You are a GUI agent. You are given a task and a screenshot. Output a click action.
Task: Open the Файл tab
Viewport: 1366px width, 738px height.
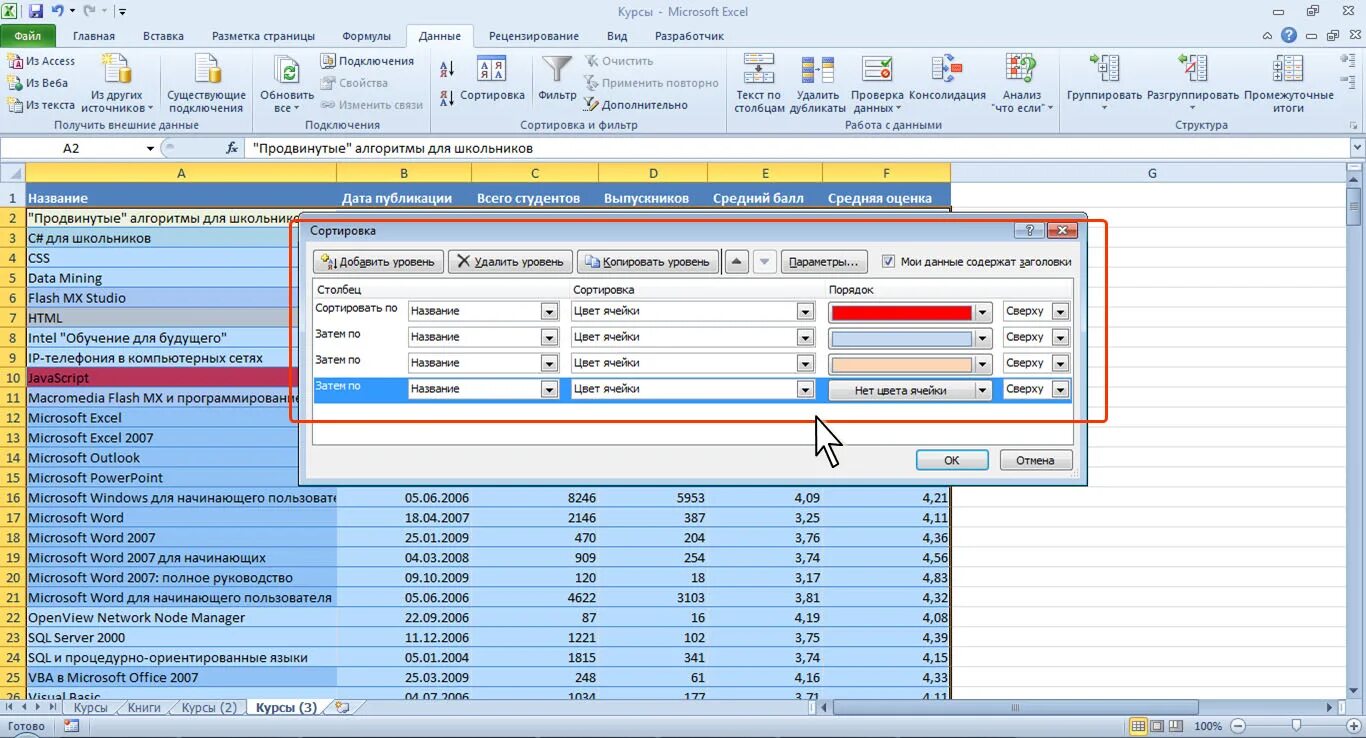[x=28, y=36]
